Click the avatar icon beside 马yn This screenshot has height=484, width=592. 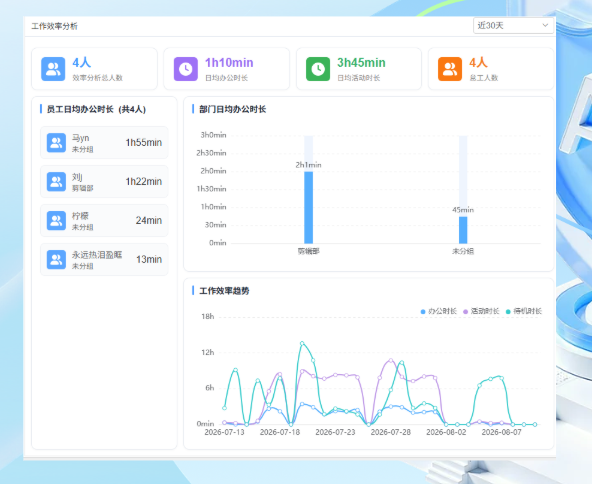pyautogui.click(x=56, y=143)
